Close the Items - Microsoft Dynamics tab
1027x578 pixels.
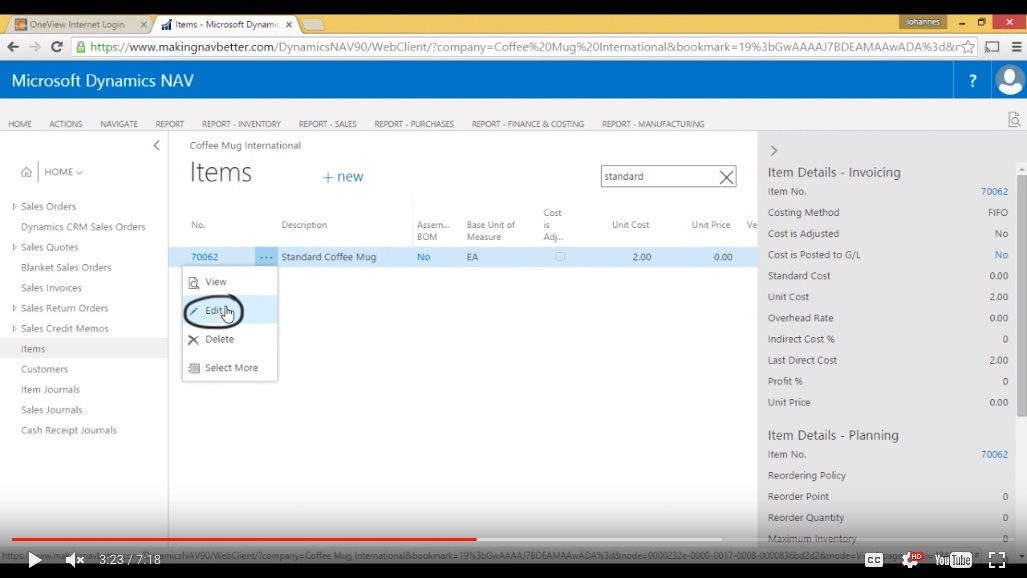point(289,24)
